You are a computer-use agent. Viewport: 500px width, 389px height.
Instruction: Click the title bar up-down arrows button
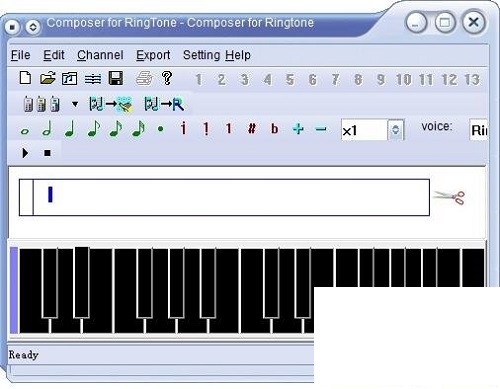point(33,26)
